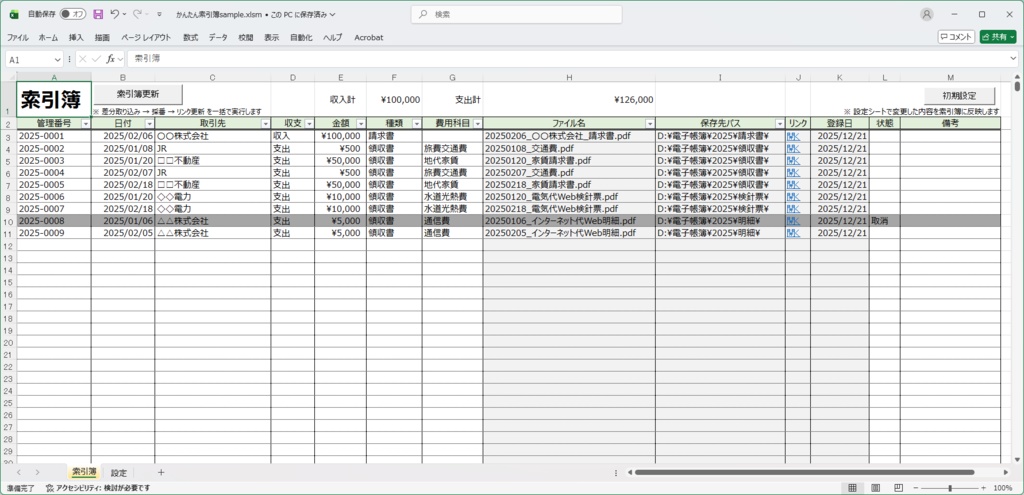Open the undo history dropdown arrow
This screenshot has width=1024, height=495.
pos(125,14)
